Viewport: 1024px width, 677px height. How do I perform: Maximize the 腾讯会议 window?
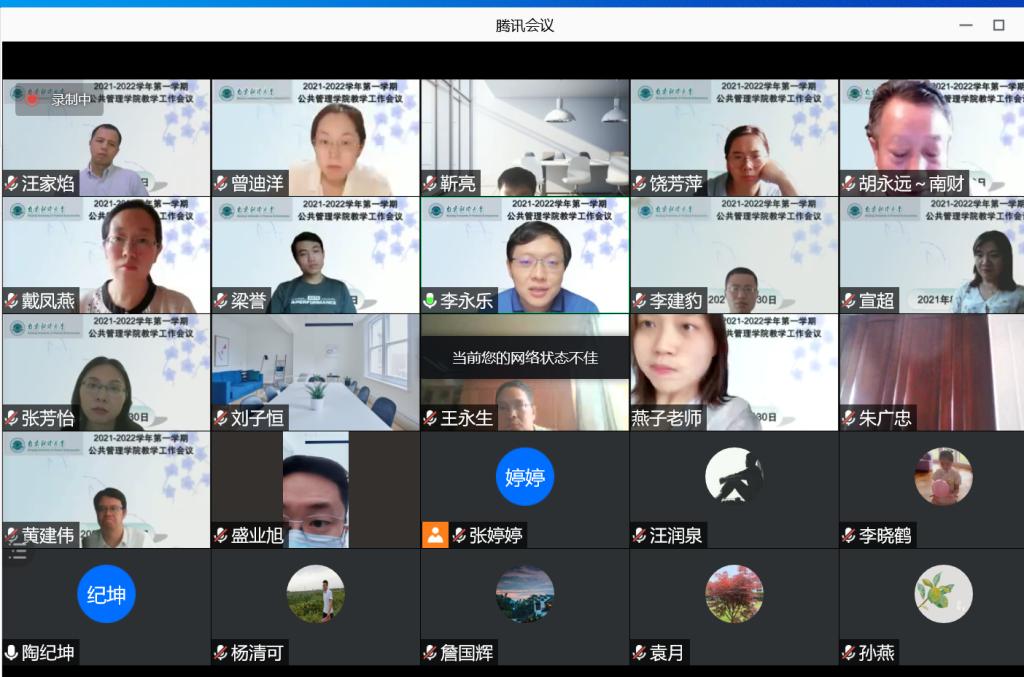click(x=998, y=25)
